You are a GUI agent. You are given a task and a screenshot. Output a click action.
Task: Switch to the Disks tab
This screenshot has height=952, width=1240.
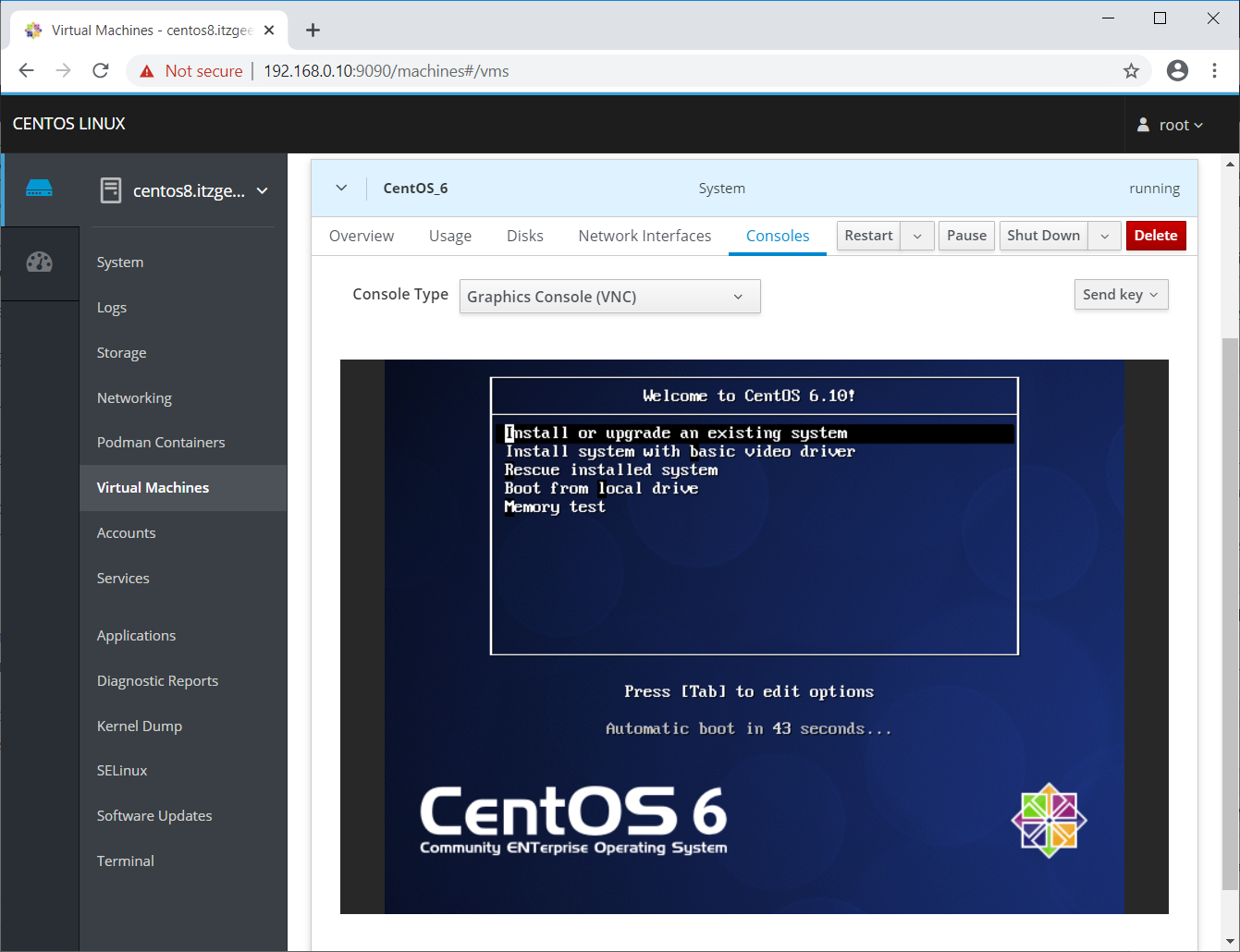(x=525, y=236)
